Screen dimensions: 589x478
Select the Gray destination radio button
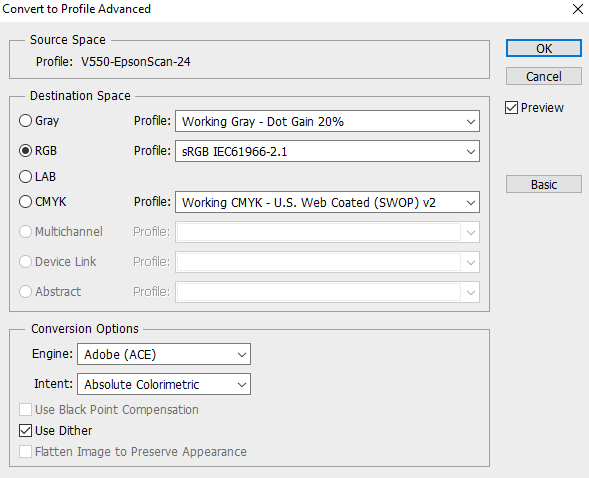click(25, 121)
